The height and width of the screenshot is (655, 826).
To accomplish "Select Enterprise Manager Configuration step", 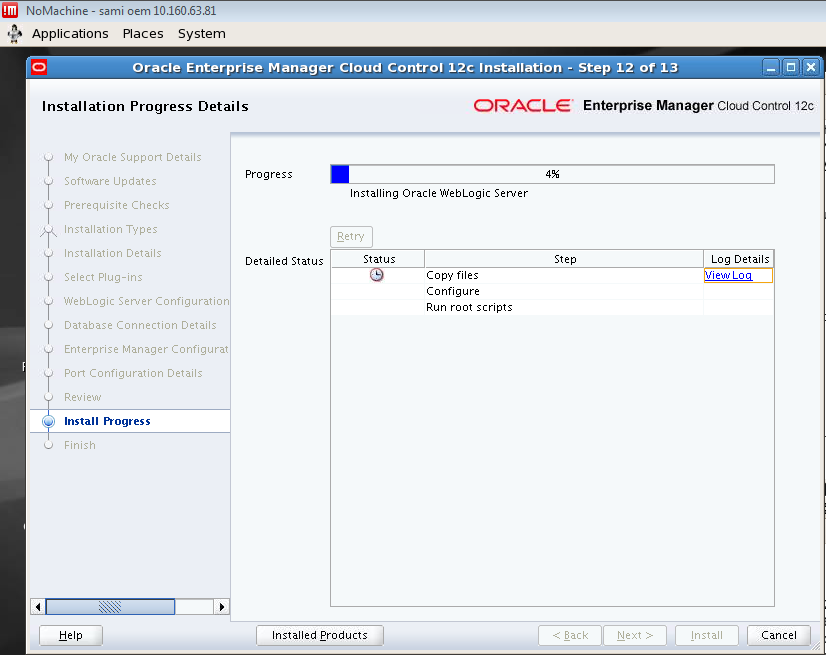I will [146, 349].
